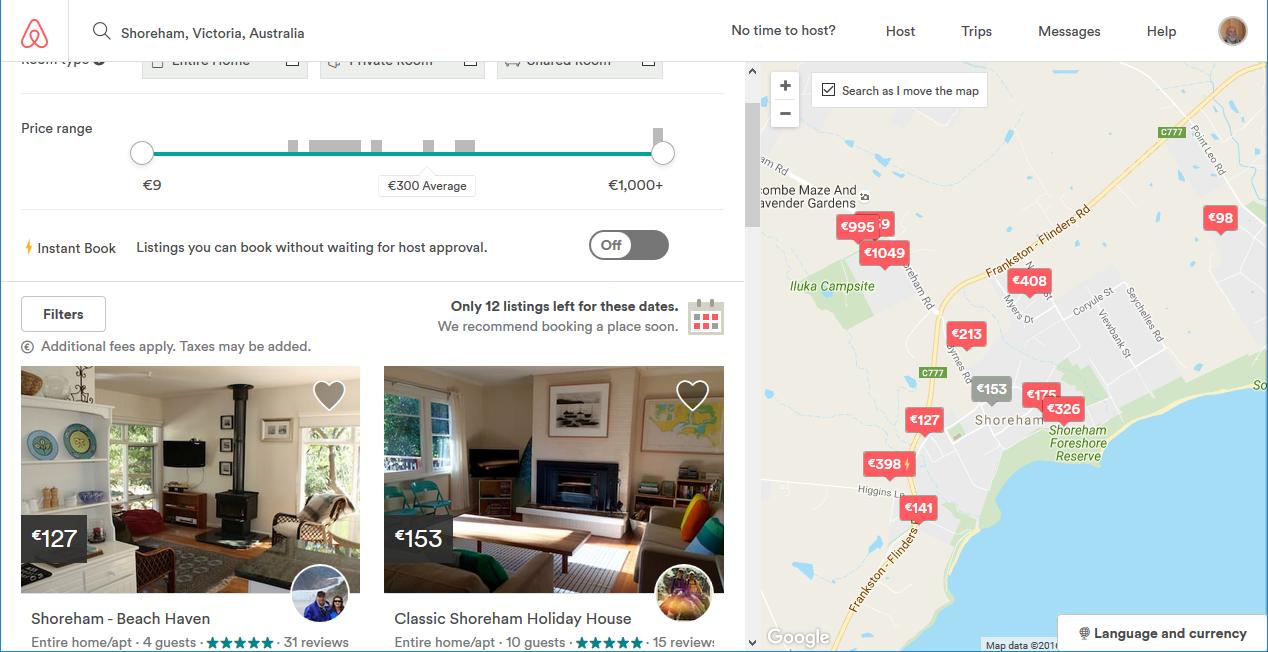Favorite Classic Shoreham Holiday House heart
This screenshot has width=1268, height=652.
[692, 395]
